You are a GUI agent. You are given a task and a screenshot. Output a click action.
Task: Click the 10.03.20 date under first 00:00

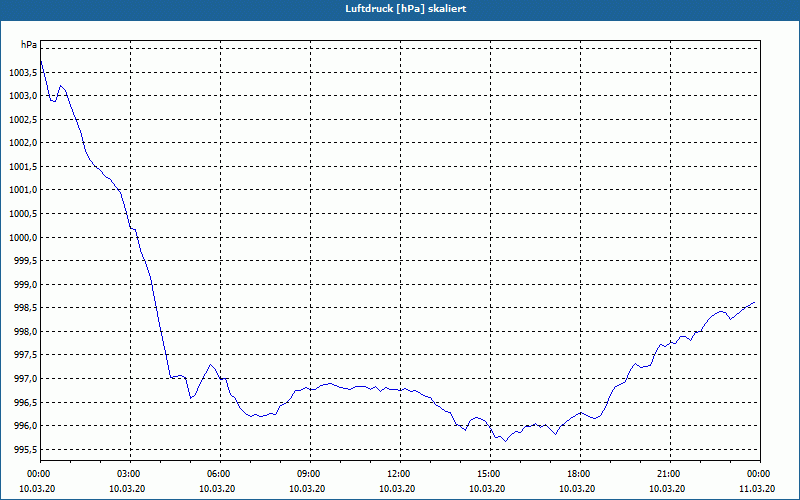pos(37,488)
